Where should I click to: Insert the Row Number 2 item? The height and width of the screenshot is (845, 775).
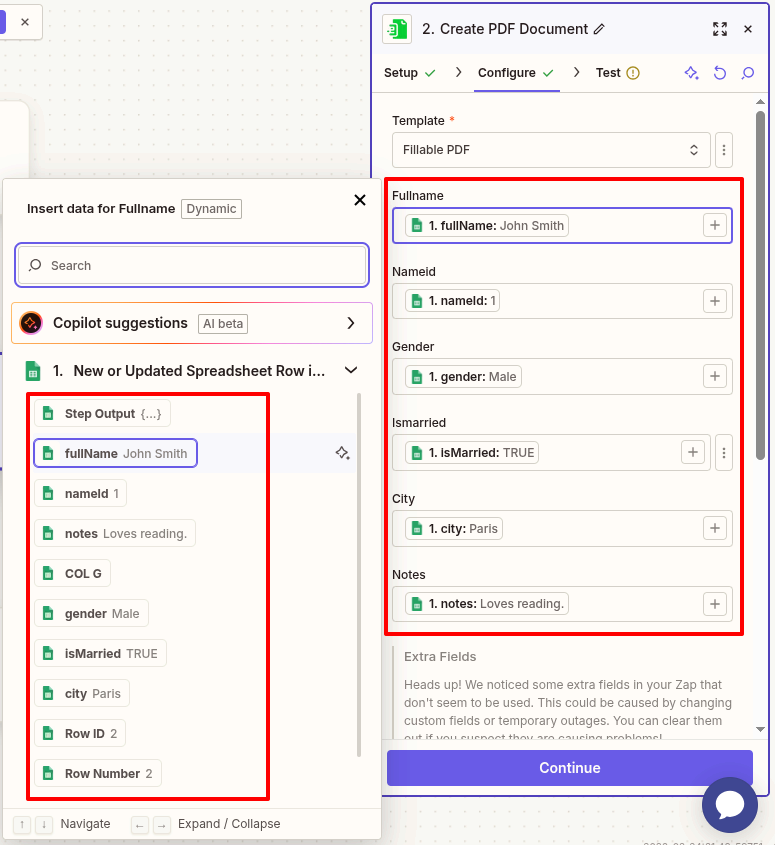point(98,773)
